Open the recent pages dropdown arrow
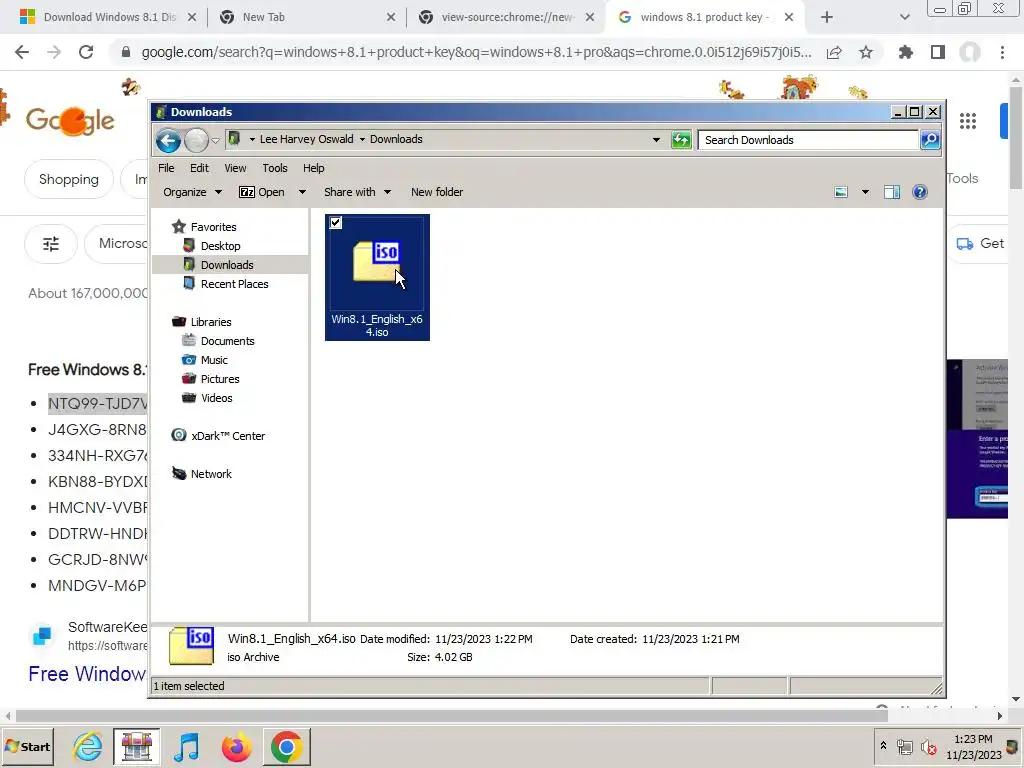The height and width of the screenshot is (768, 1024). 215,140
